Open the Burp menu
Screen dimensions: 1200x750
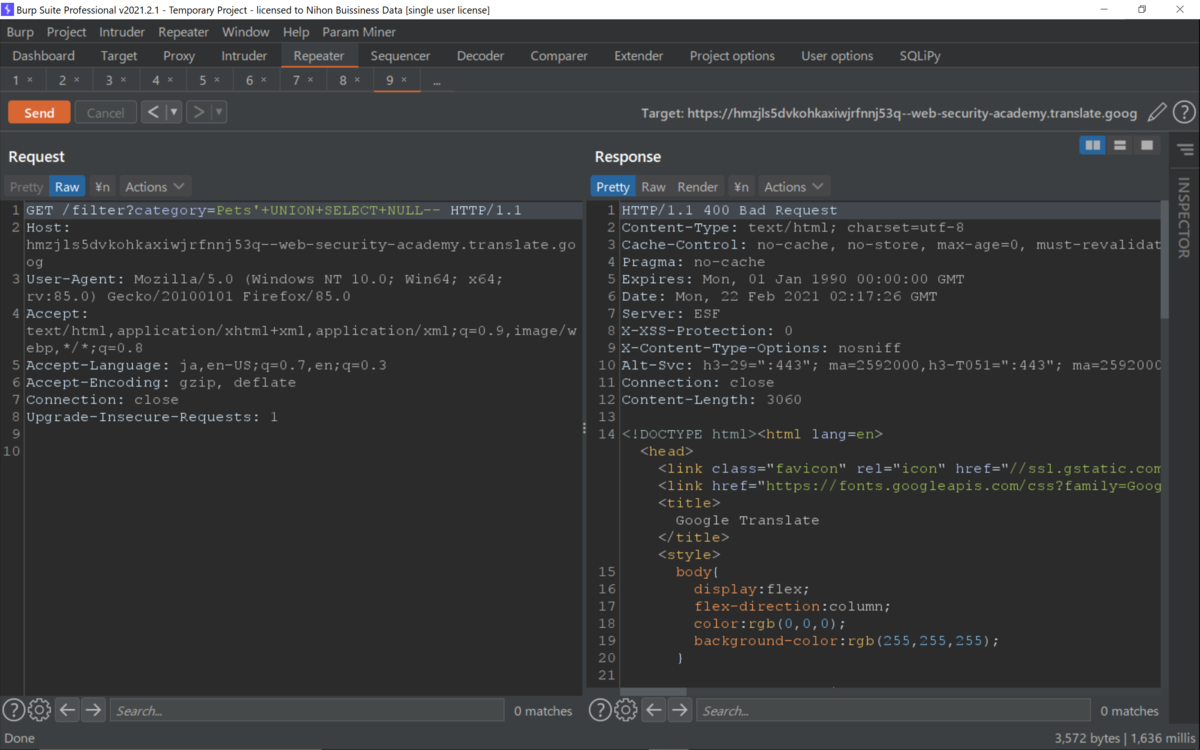pyautogui.click(x=20, y=32)
